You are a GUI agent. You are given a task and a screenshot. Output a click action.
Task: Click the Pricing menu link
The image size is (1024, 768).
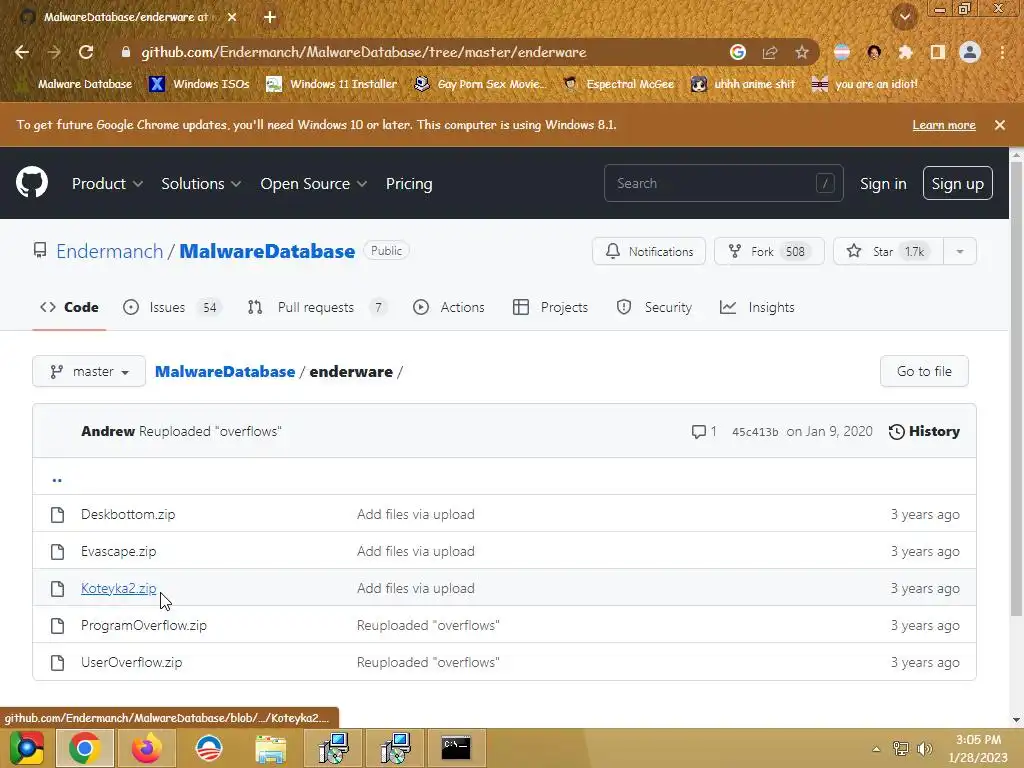pyautogui.click(x=409, y=184)
